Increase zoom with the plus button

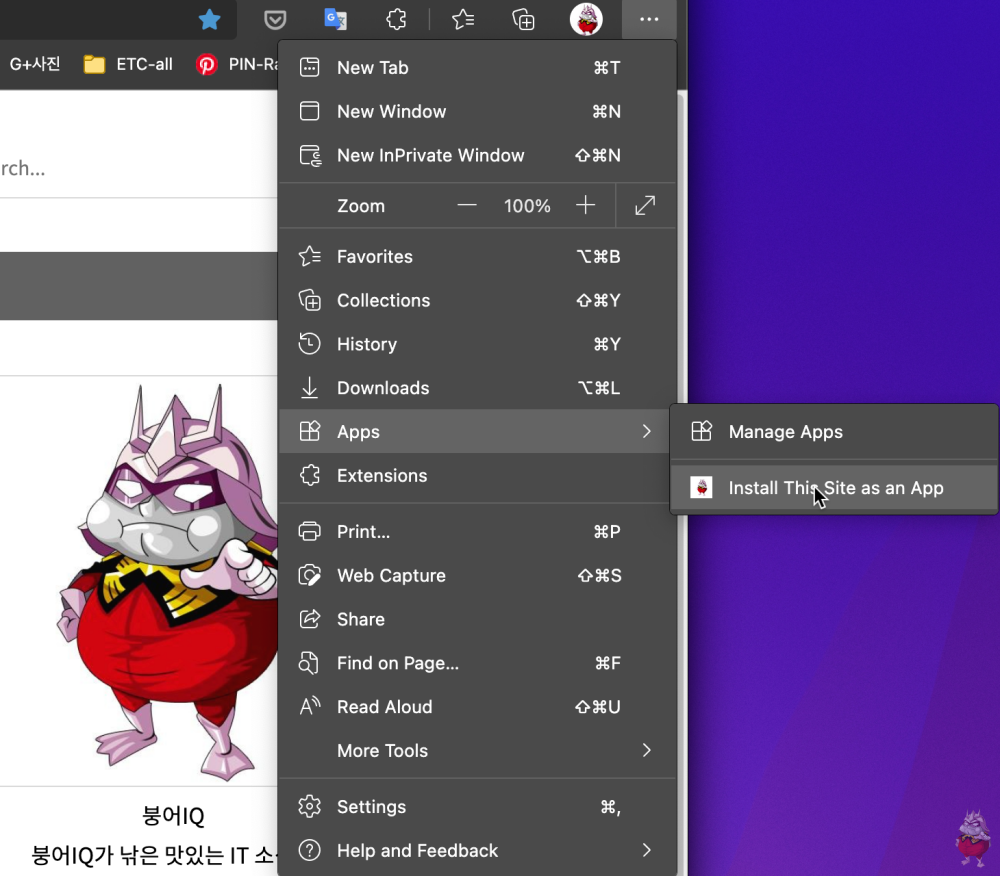click(585, 205)
